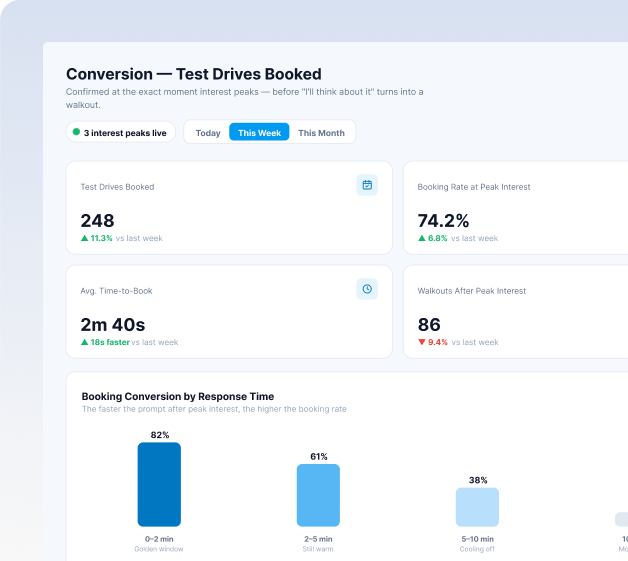Click the green up arrow beside 18s faster
The height and width of the screenshot is (561, 628).
coord(85,342)
